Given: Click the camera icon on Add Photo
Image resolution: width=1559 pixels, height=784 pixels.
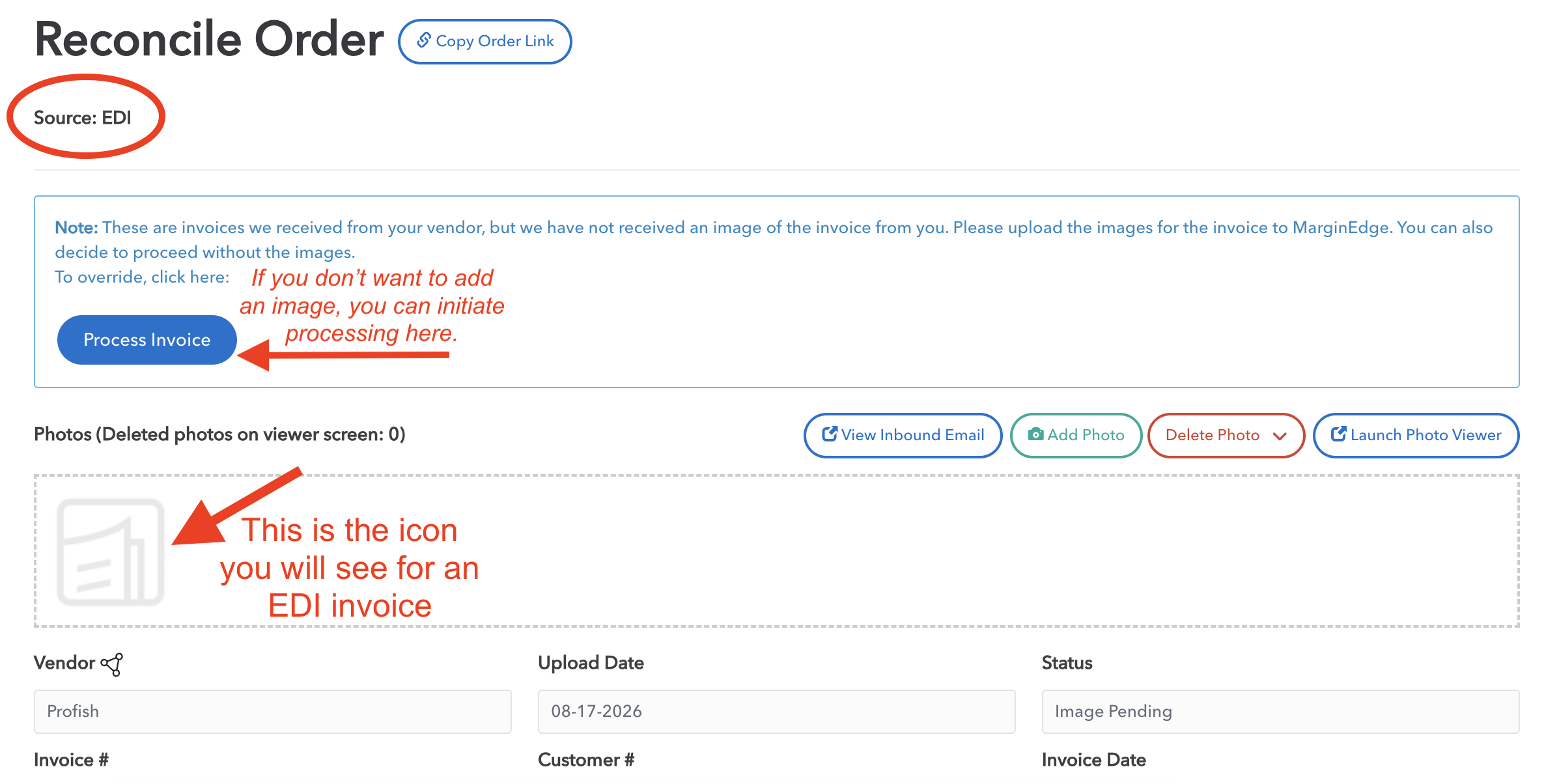Looking at the screenshot, I should pyautogui.click(x=1035, y=434).
